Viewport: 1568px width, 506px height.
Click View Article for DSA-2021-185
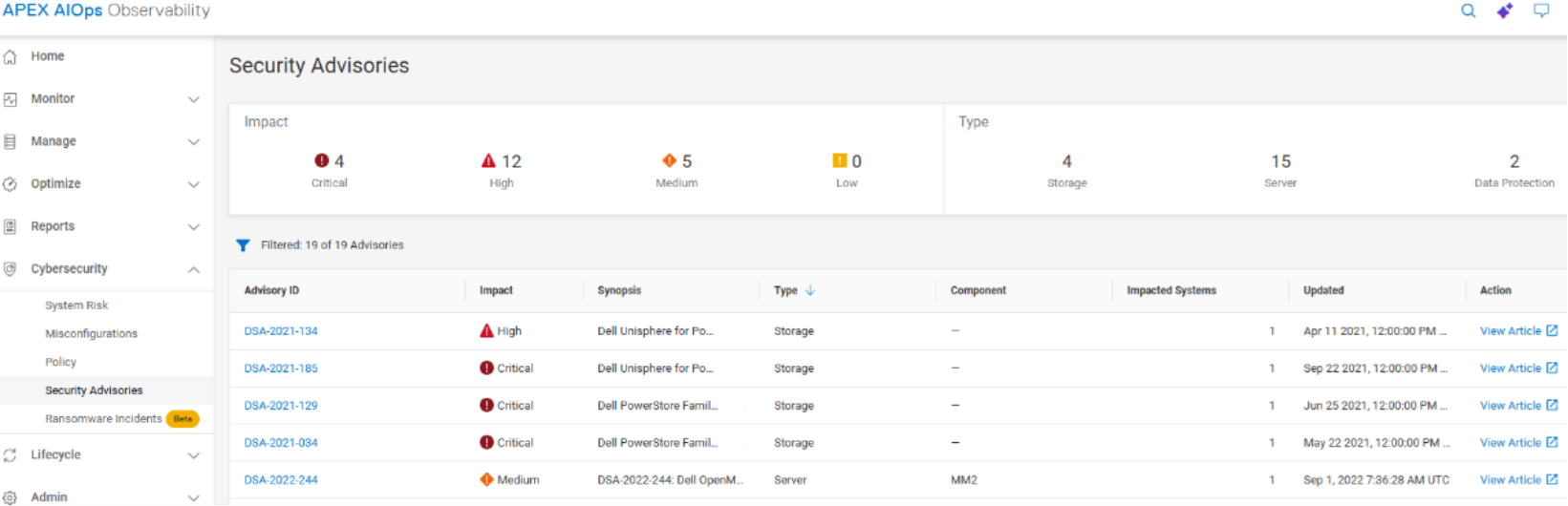1510,369
